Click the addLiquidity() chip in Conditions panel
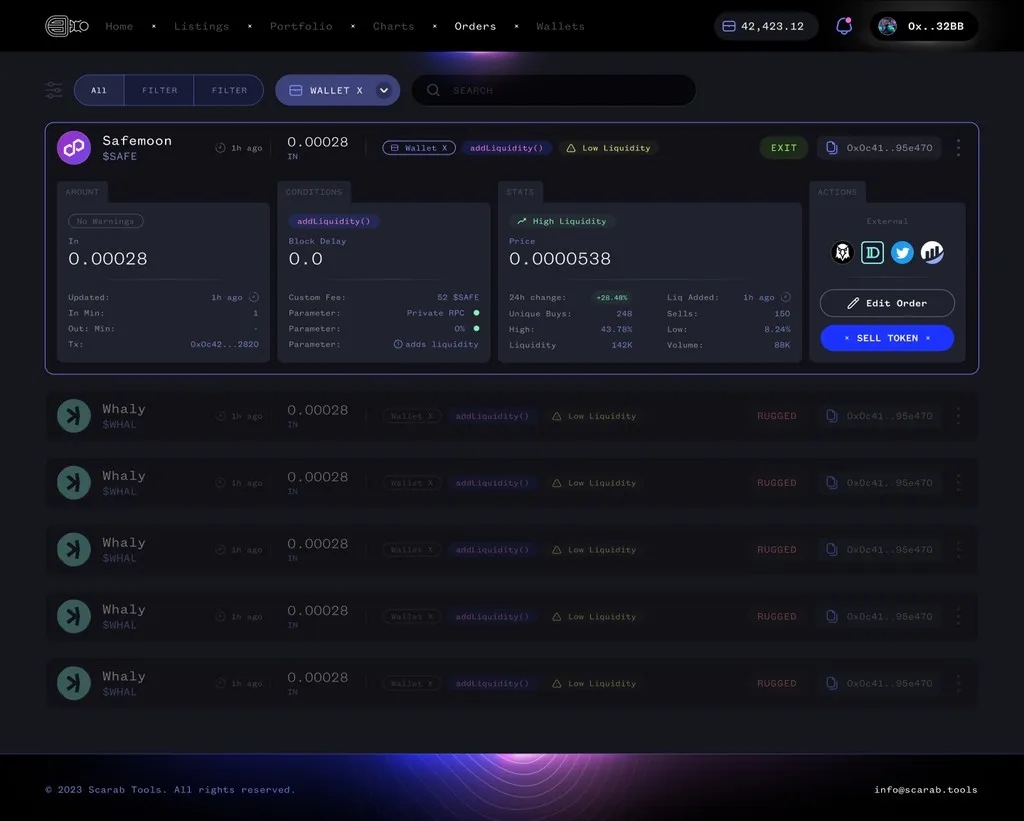This screenshot has width=1024, height=821. click(334, 221)
